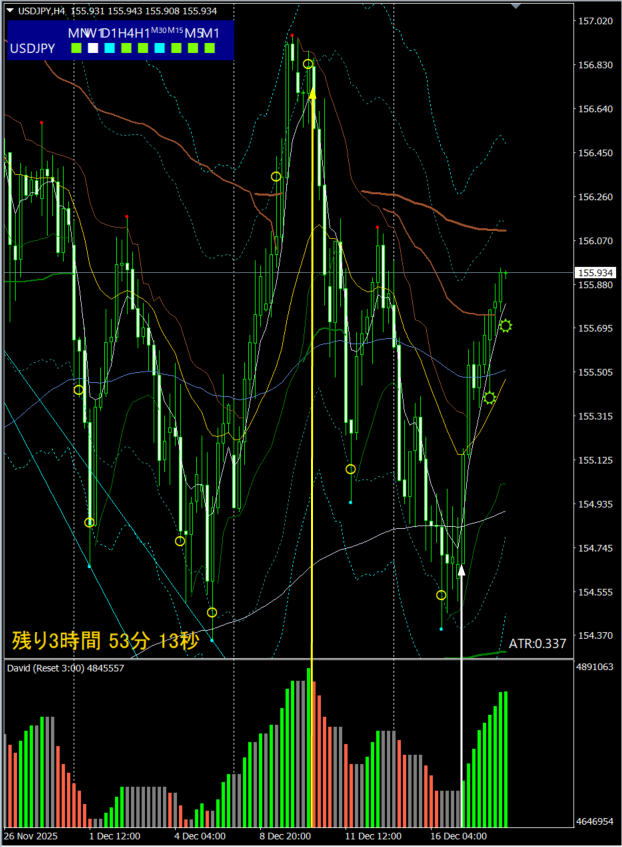Click the 154.935 price scale label

pyautogui.click(x=596, y=504)
